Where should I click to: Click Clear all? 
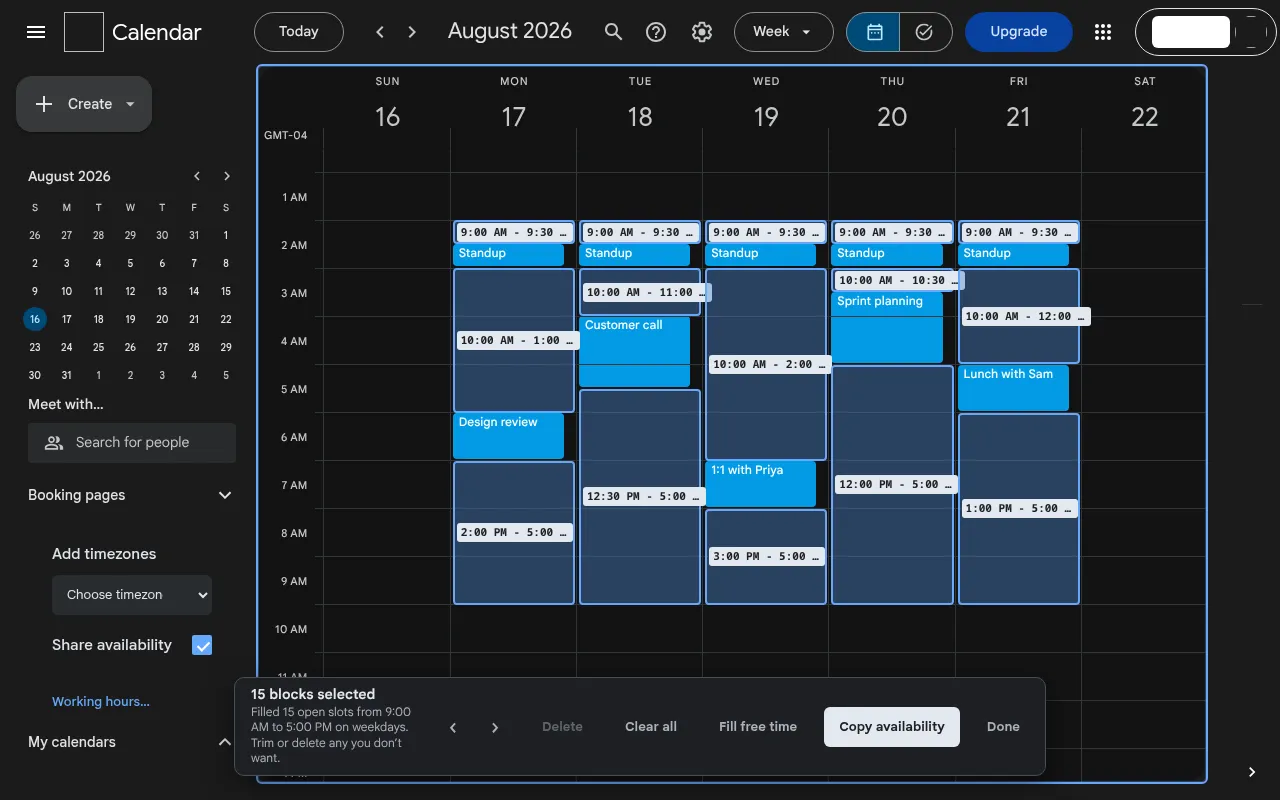(651, 727)
